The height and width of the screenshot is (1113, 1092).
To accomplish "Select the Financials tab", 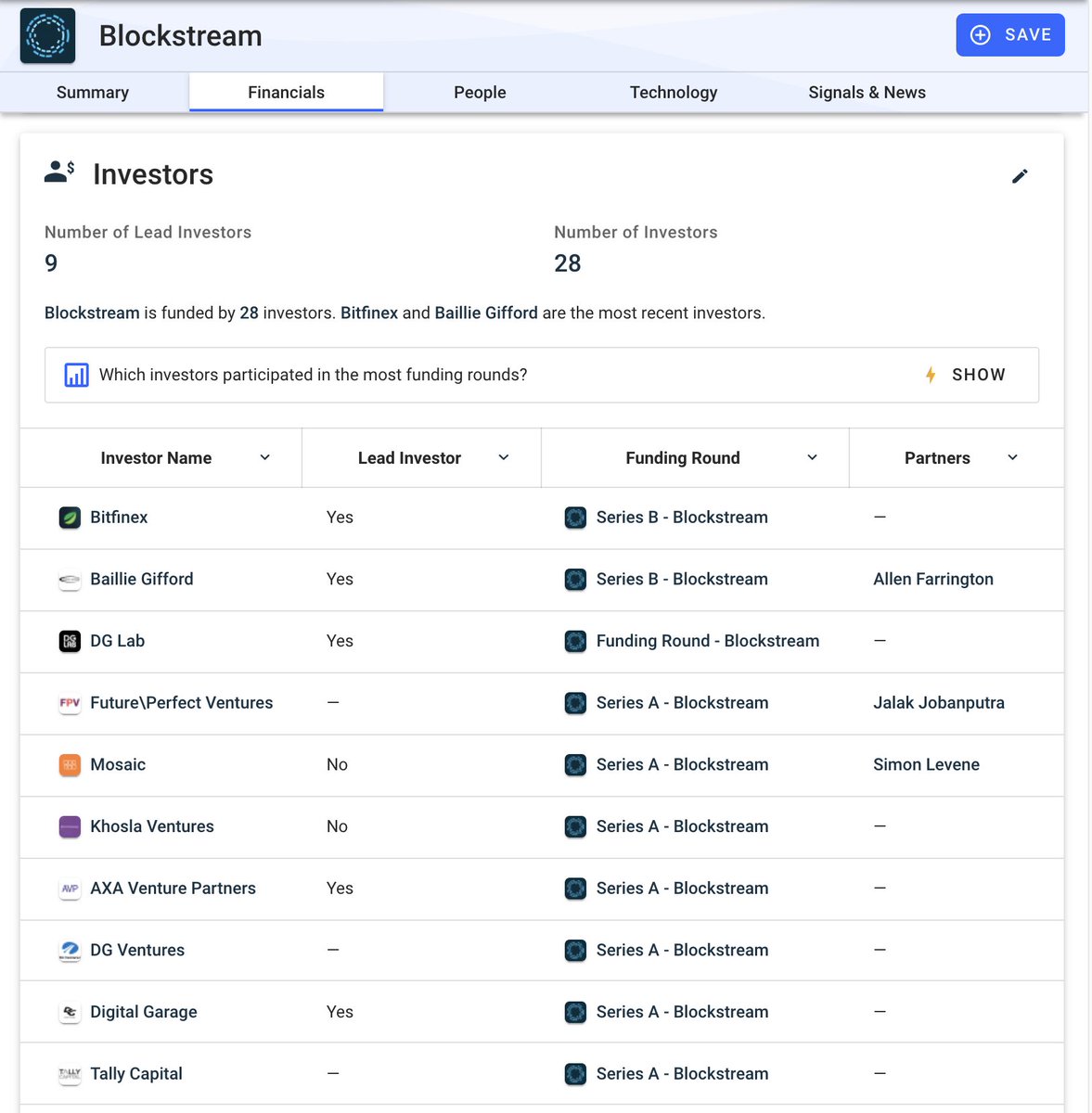I will tap(286, 93).
